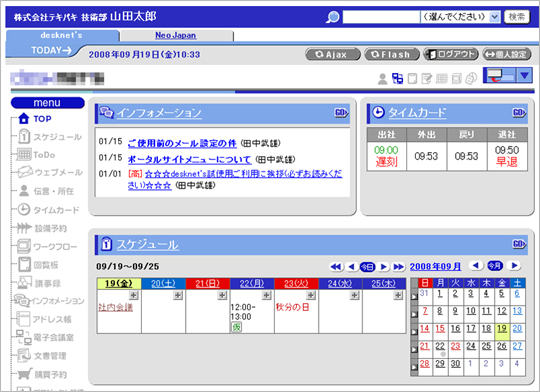Add schedule on 25(木) plus icon
540x392 pixels.
click(x=398, y=295)
